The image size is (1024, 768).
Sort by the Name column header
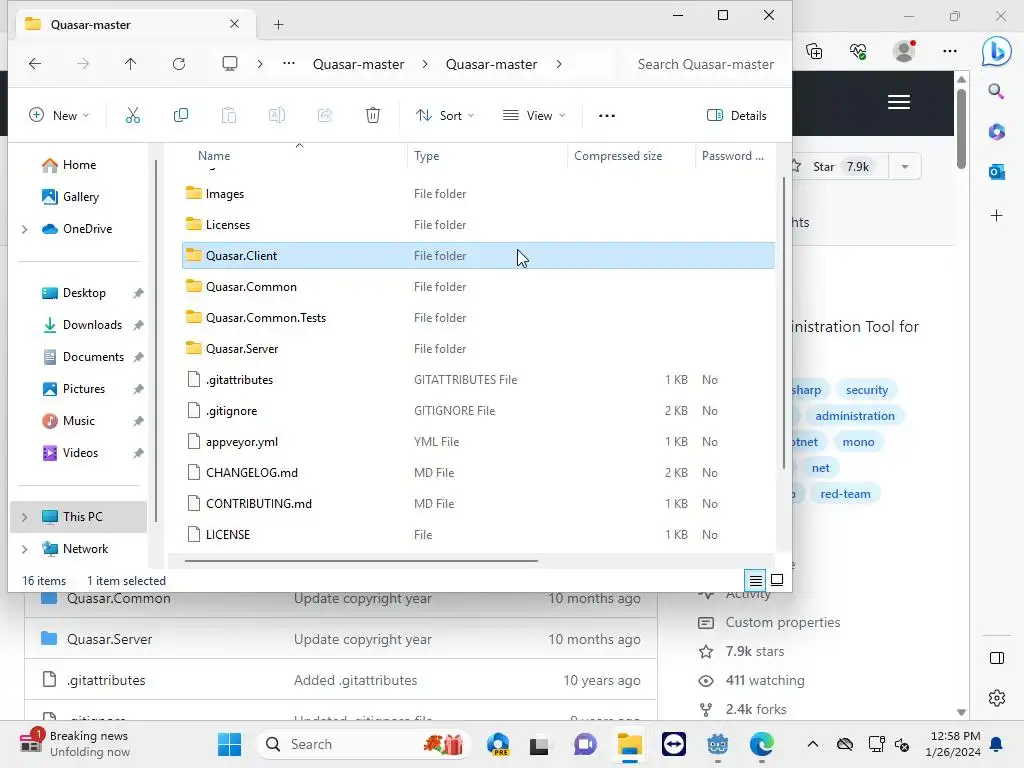(214, 156)
